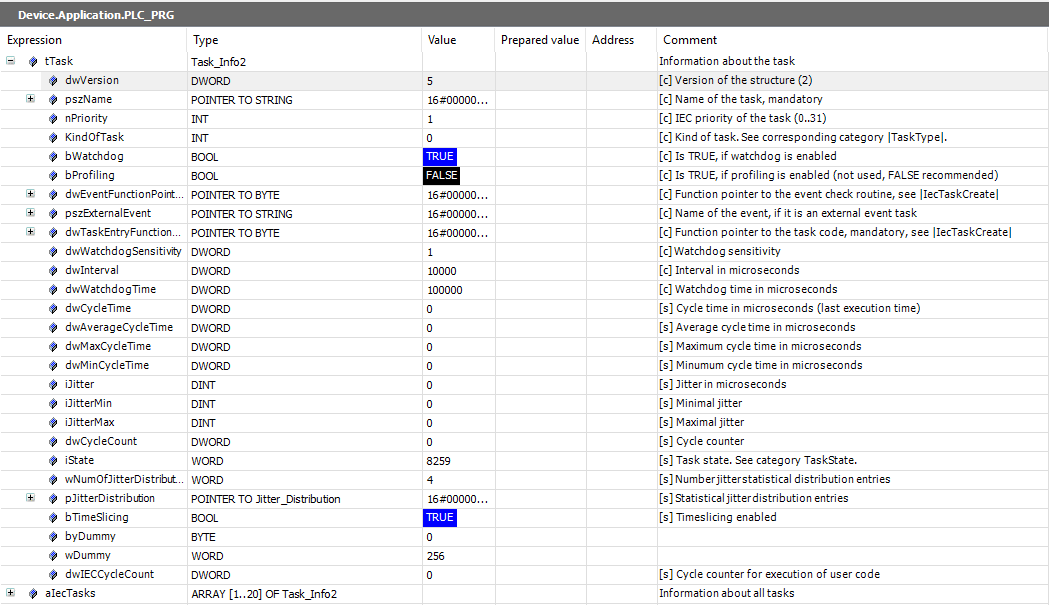Expand the aIecTasks array node
The height and width of the screenshot is (605, 1049).
coord(10,594)
